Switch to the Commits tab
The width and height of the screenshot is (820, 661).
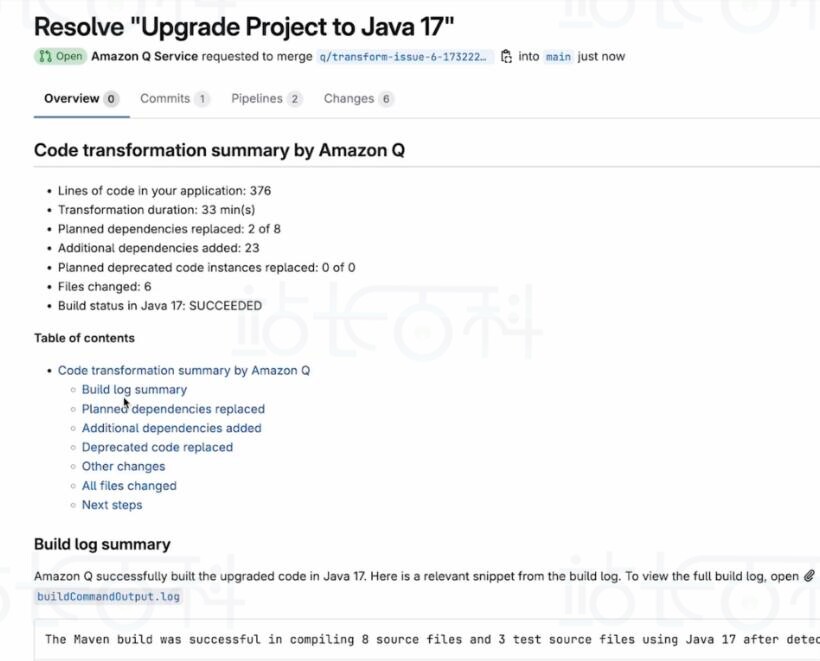[x=174, y=99]
